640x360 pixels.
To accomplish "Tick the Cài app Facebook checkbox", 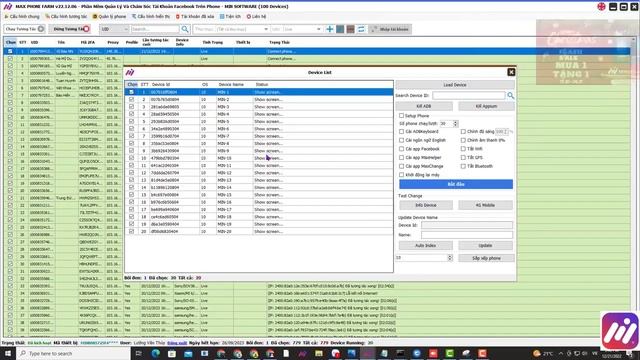I will pyautogui.click(x=402, y=149).
